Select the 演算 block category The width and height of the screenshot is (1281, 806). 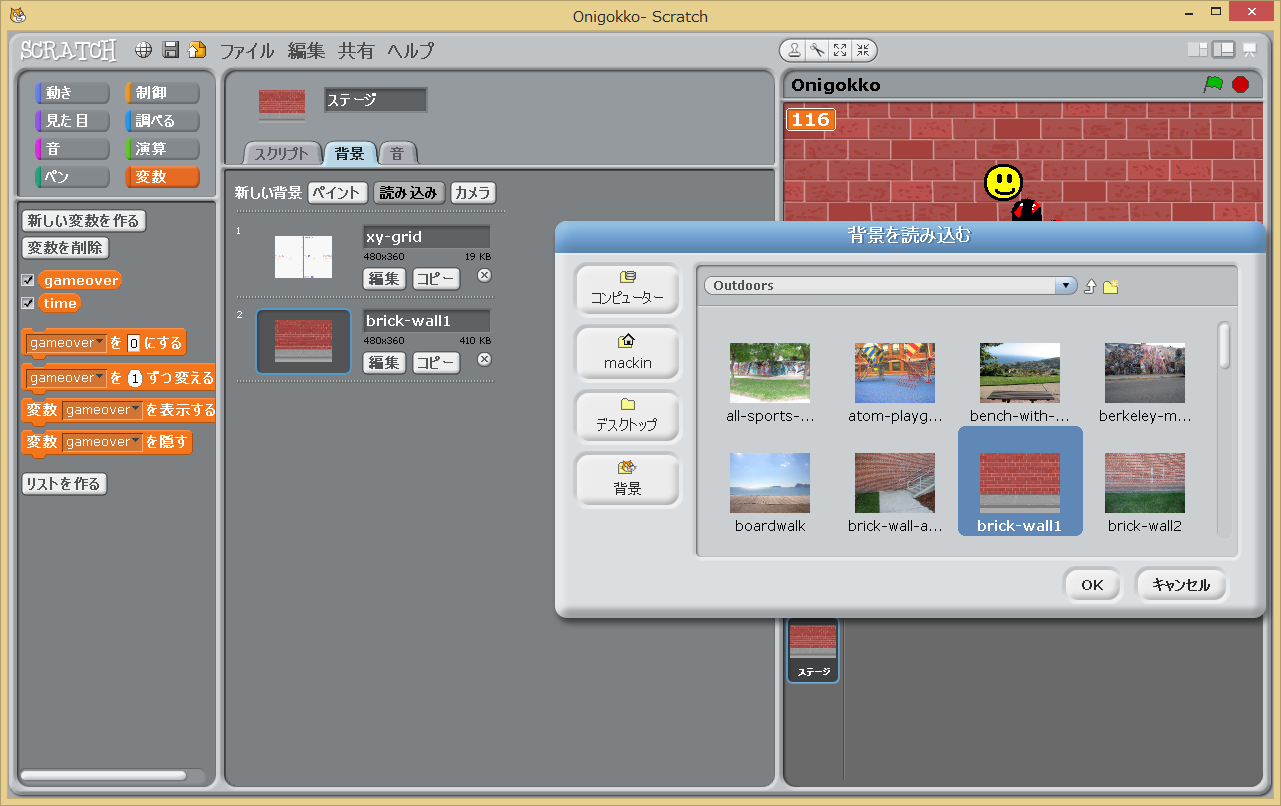pos(162,149)
